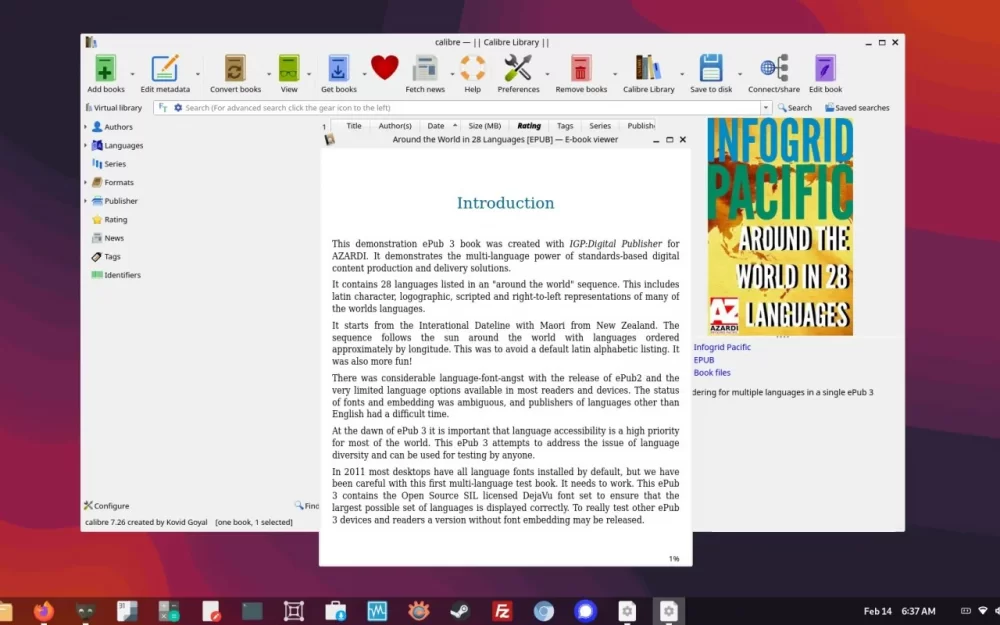The height and width of the screenshot is (625, 1000).
Task: Sort the book list by Rating column
Action: [x=529, y=126]
